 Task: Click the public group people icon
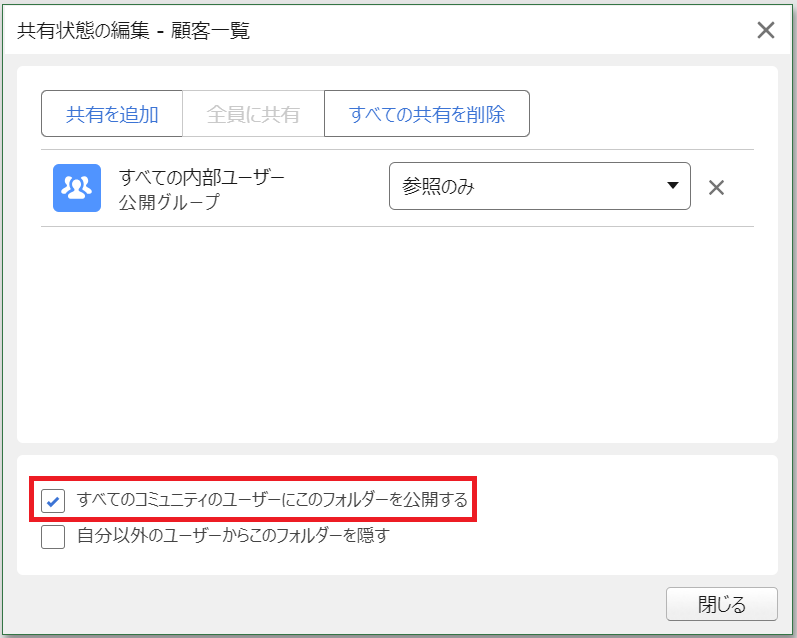(x=77, y=188)
